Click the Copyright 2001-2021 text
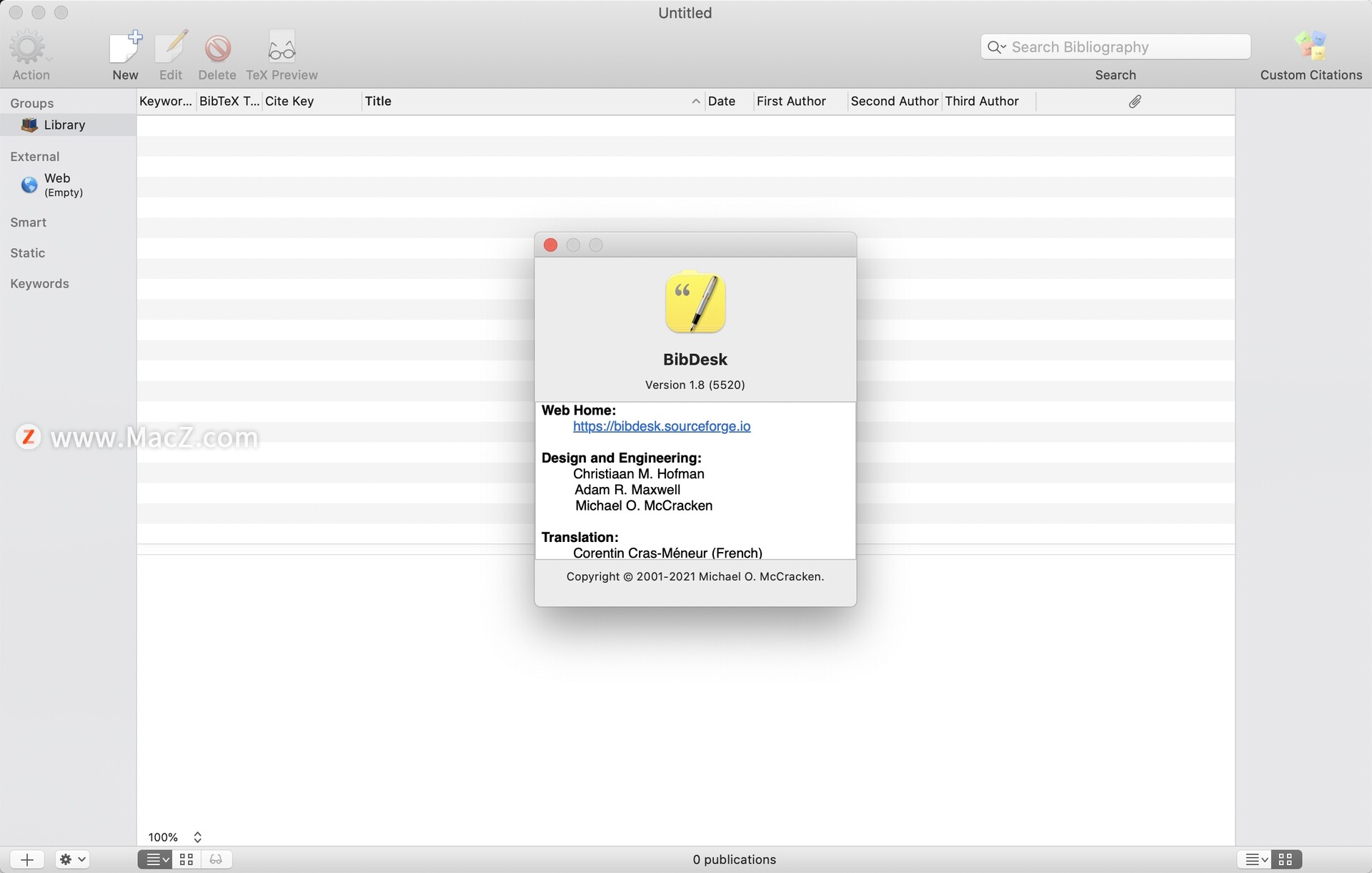 point(695,576)
